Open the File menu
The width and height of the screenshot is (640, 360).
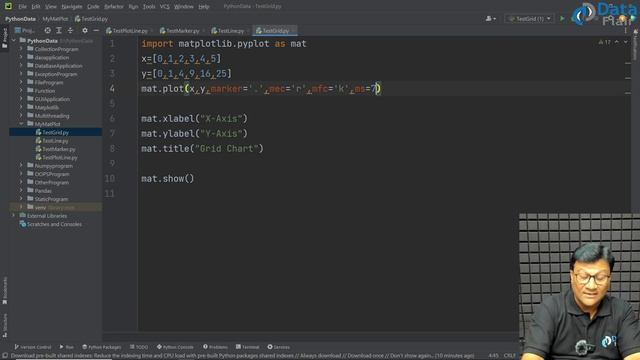(x=22, y=7)
